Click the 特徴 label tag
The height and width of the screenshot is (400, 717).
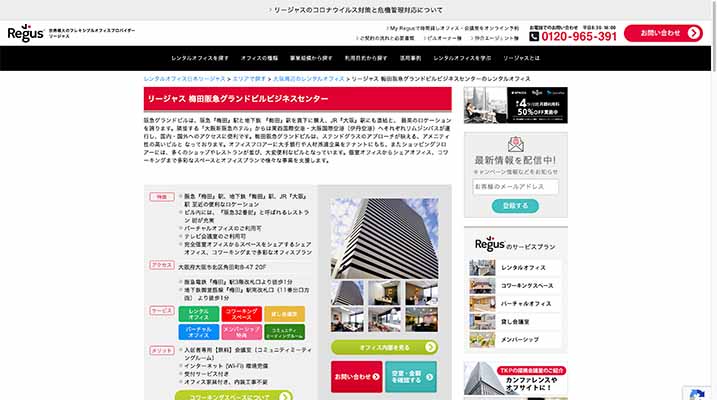(161, 197)
